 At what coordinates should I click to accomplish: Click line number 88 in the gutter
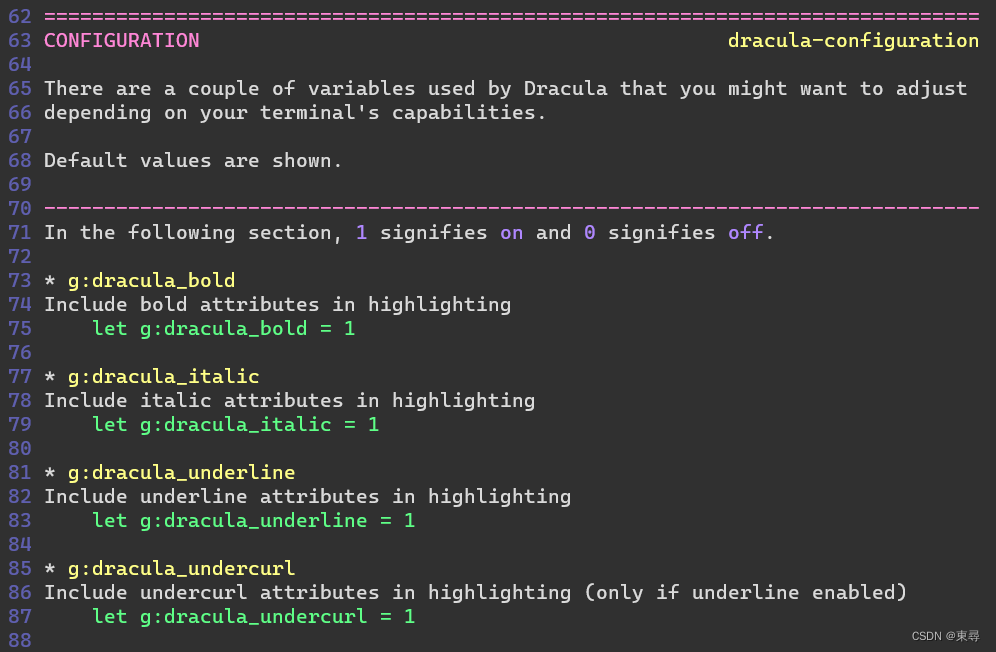point(20,640)
